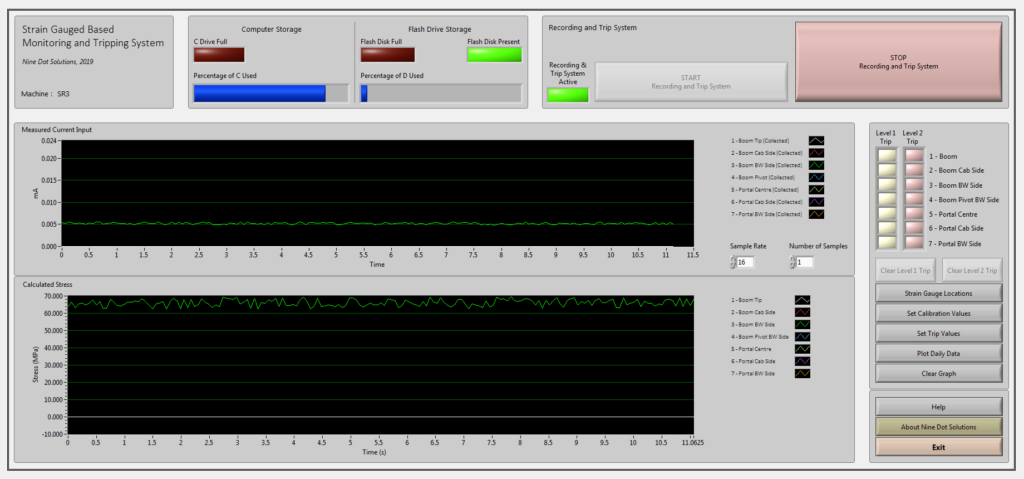Screen dimensions: 1024x479
Task: Click the legend swatch for 4 - Boom Pivot (Collected)
Action: coord(816,177)
